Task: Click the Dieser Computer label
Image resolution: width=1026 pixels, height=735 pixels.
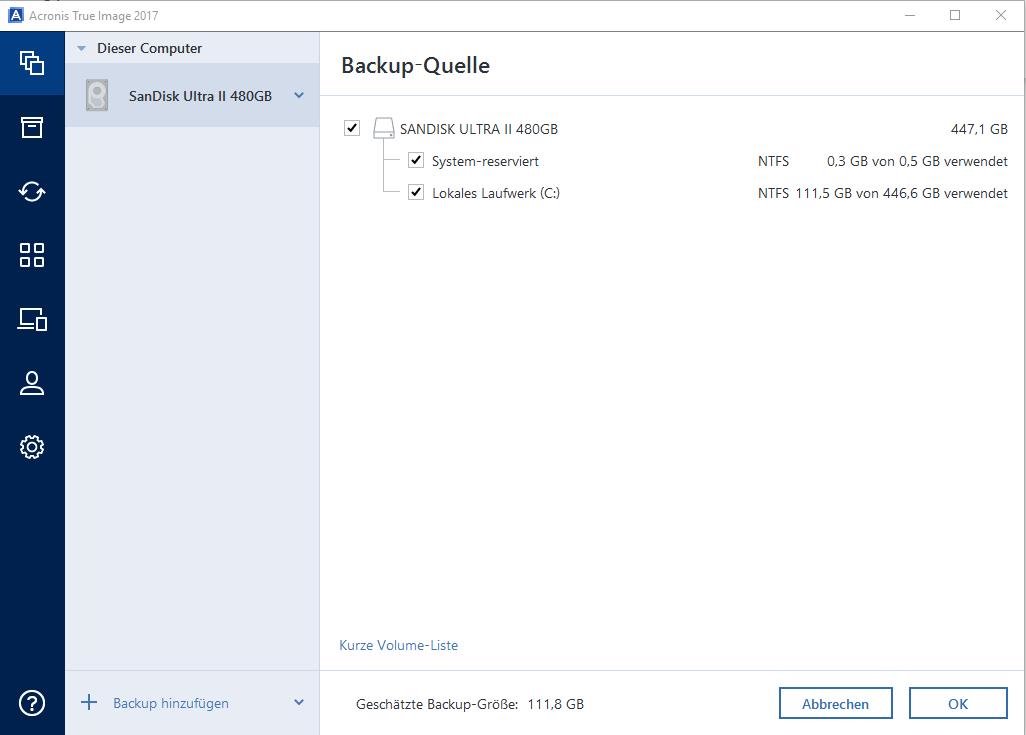Action: coord(149,48)
